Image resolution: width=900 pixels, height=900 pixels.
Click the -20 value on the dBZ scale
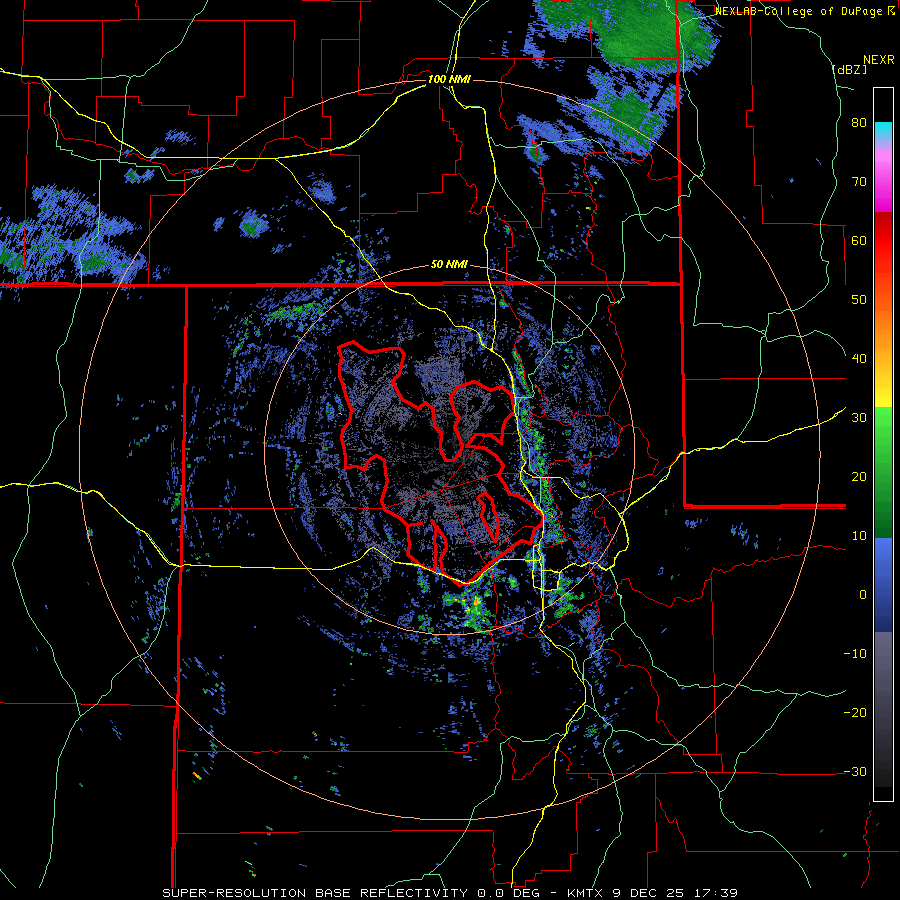click(855, 712)
